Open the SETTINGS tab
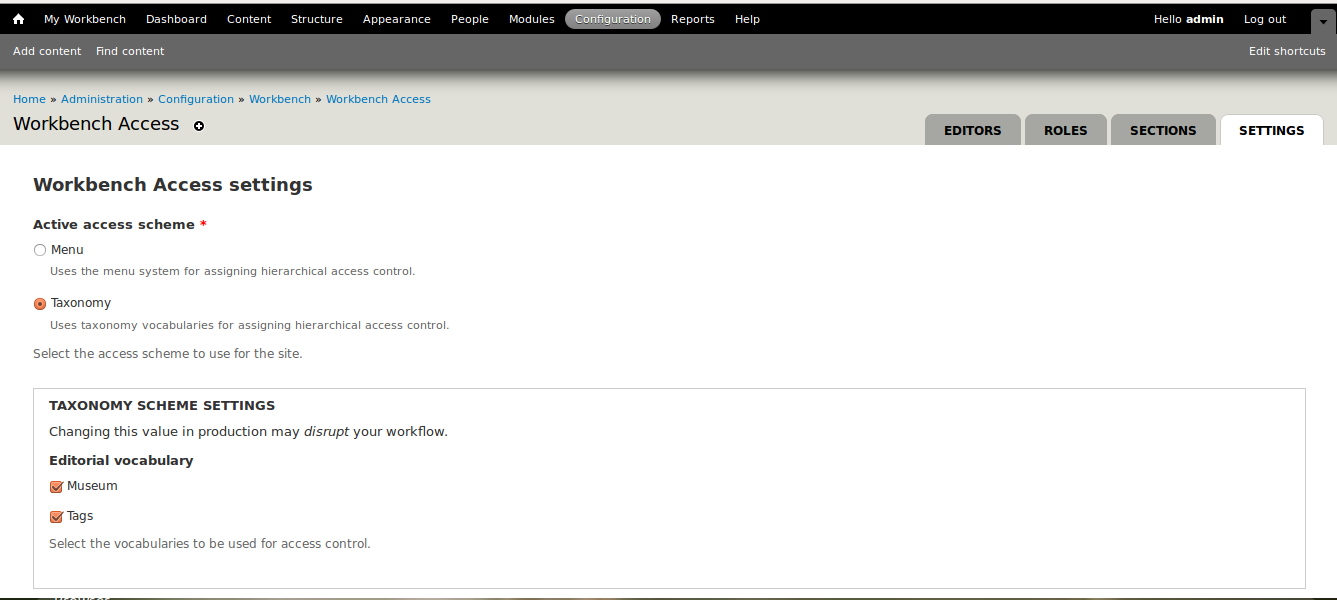This screenshot has width=1337, height=600. (x=1271, y=130)
